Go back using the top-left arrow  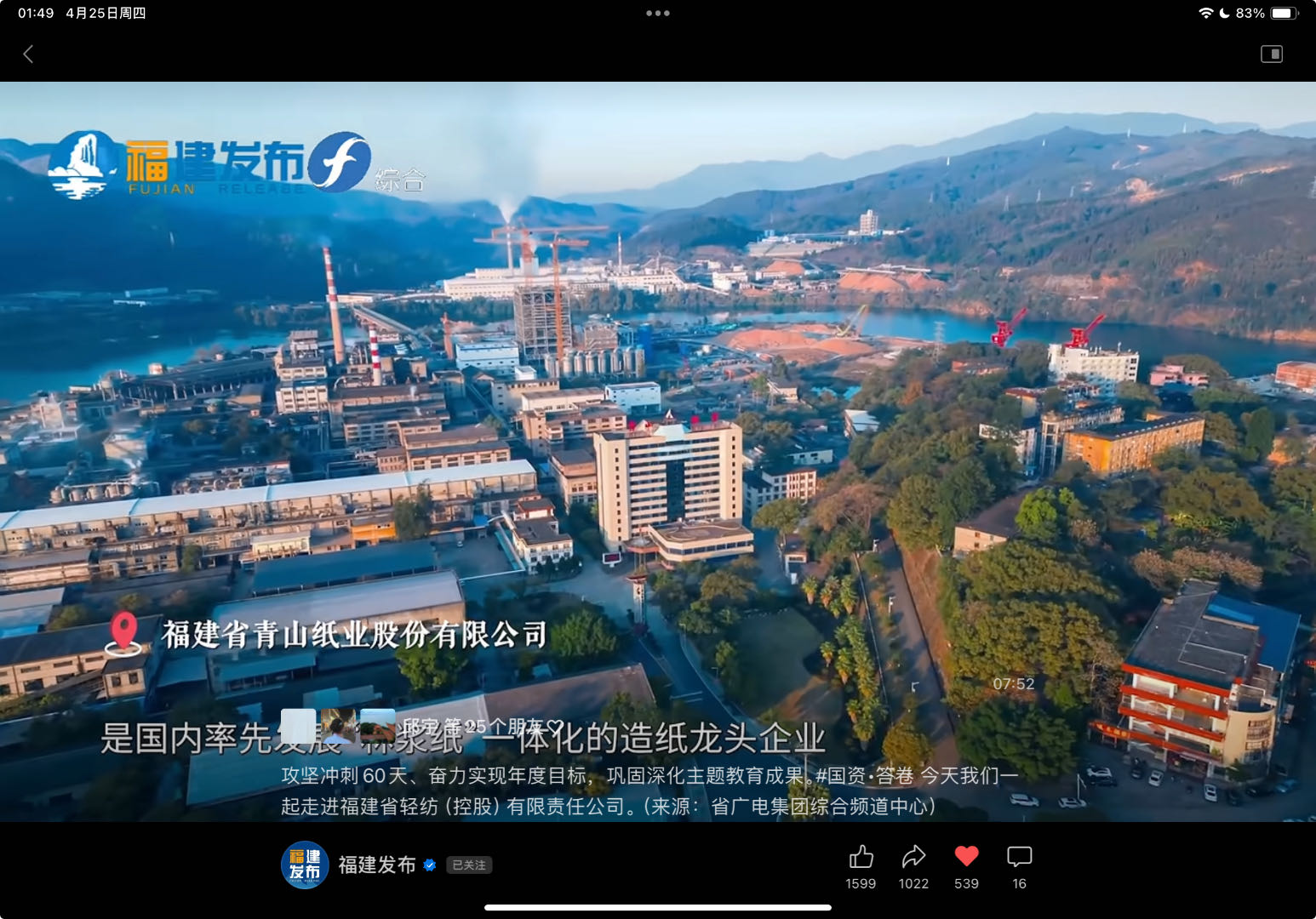28,54
